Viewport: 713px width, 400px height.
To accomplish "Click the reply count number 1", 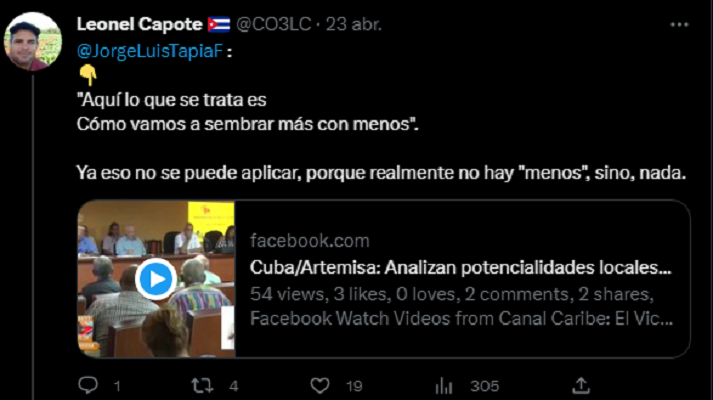I will 117,386.
